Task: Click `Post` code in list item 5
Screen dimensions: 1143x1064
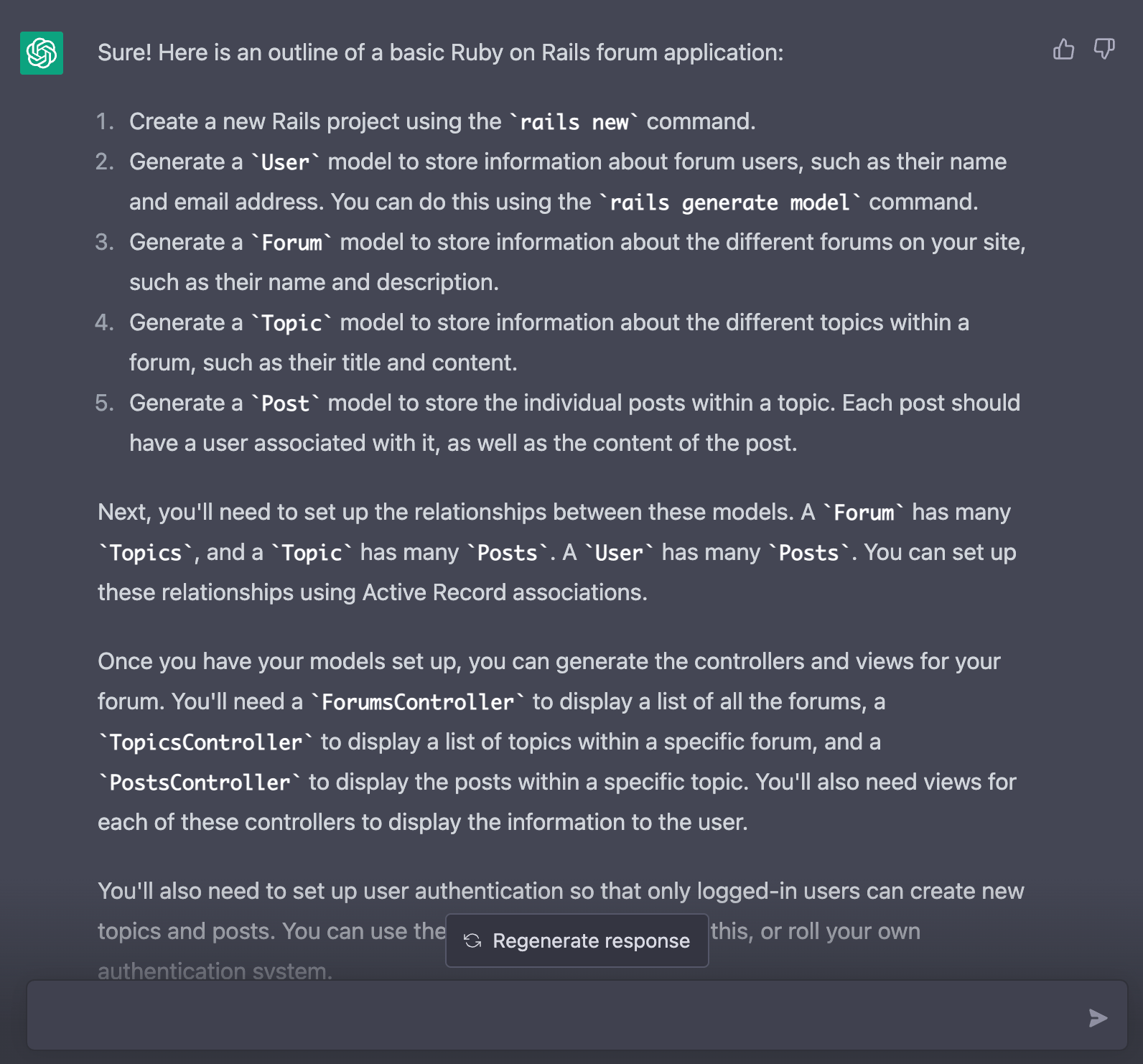Action: (285, 403)
